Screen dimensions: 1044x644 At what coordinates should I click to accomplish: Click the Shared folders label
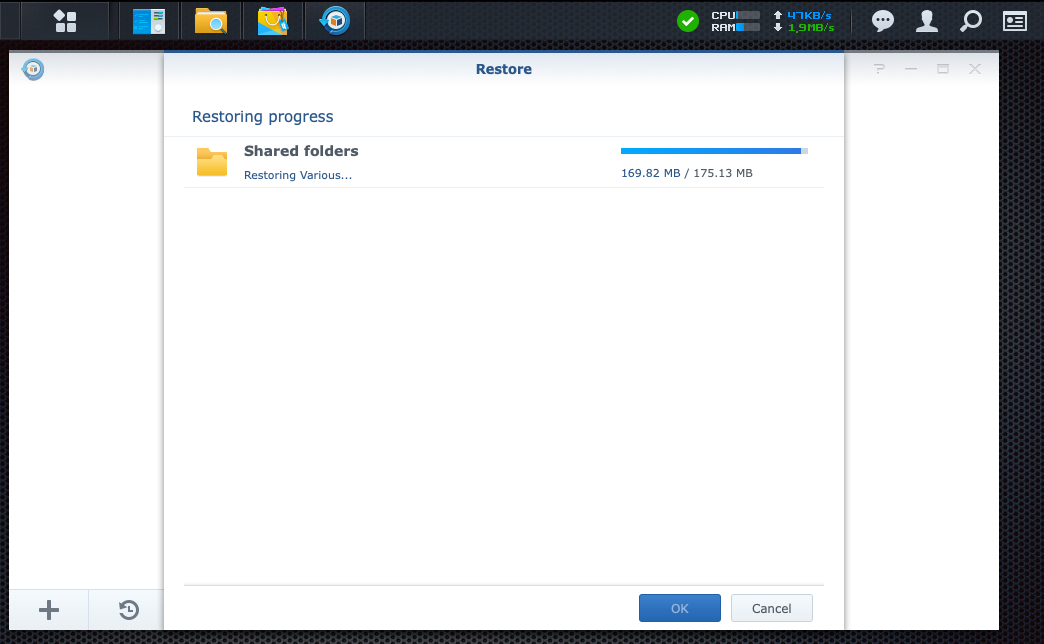301,151
